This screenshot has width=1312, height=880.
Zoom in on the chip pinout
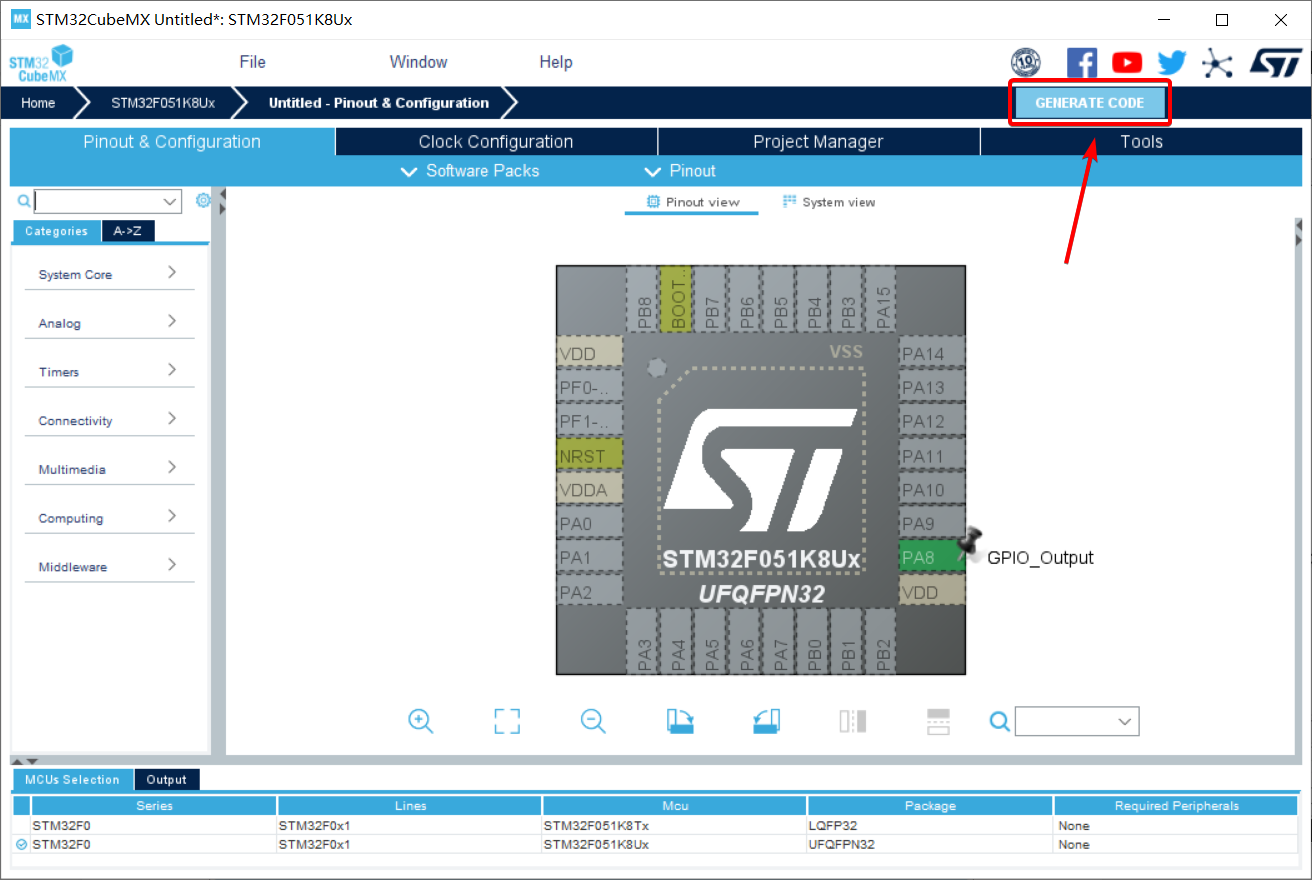tap(420, 721)
